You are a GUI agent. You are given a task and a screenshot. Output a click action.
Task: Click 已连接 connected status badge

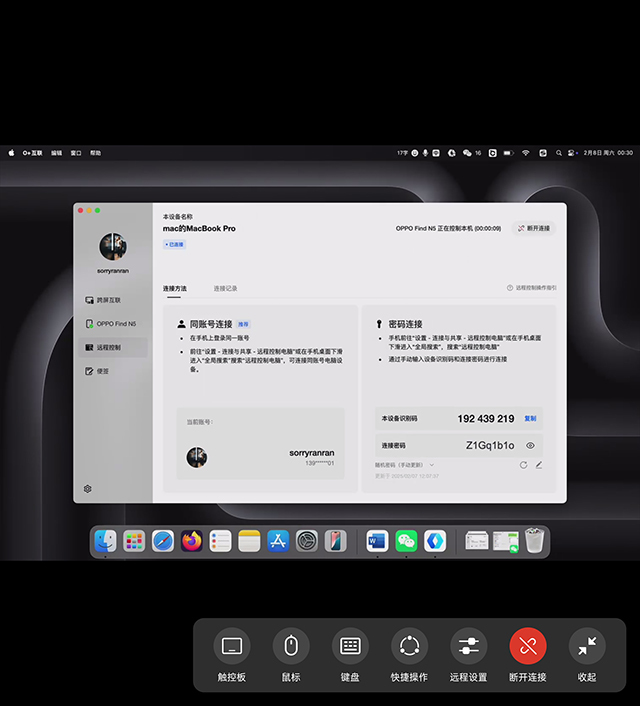click(x=174, y=244)
